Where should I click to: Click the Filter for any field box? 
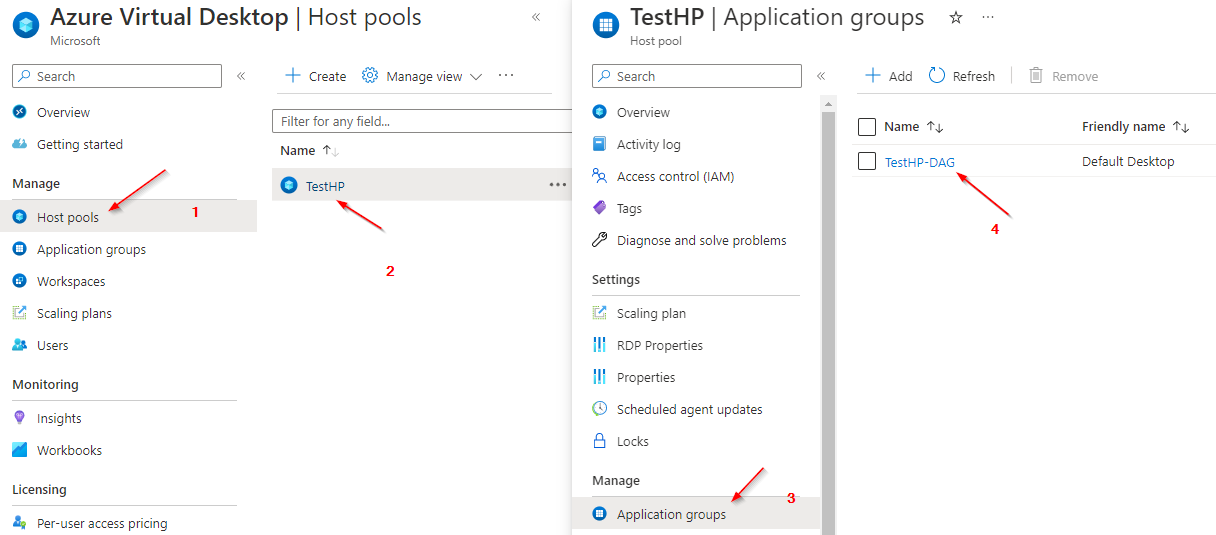pos(422,121)
